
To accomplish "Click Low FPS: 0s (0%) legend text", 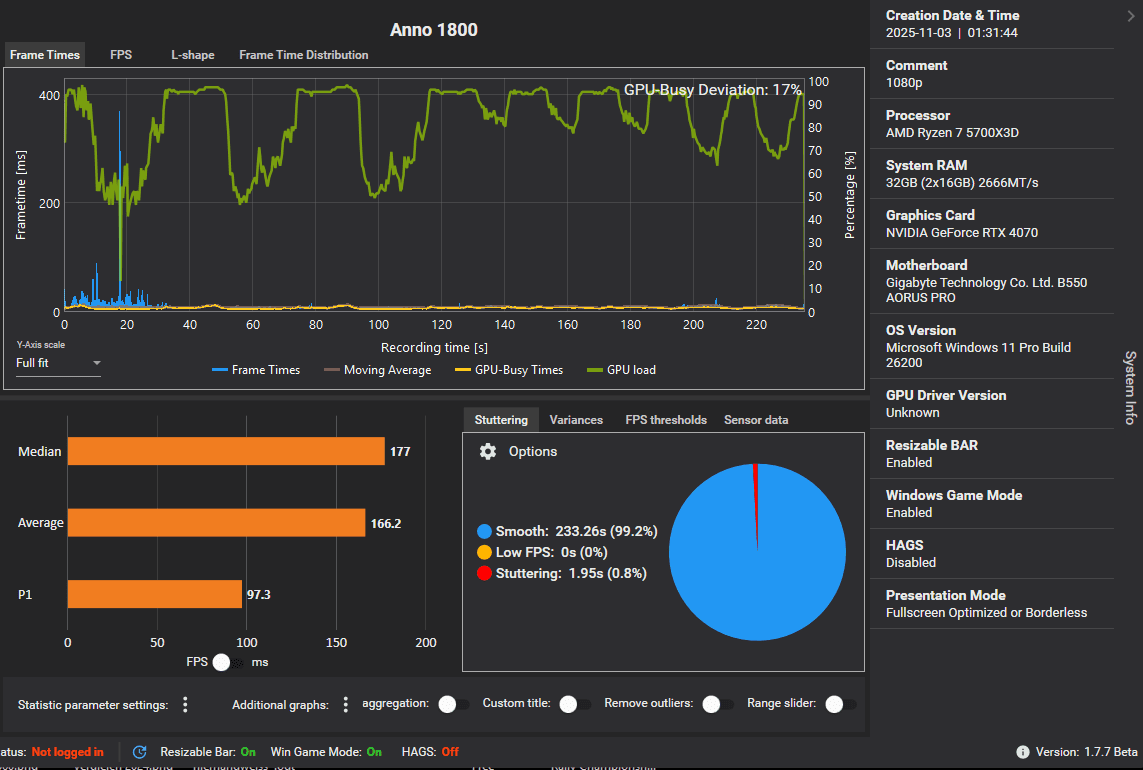I will tap(551, 552).
